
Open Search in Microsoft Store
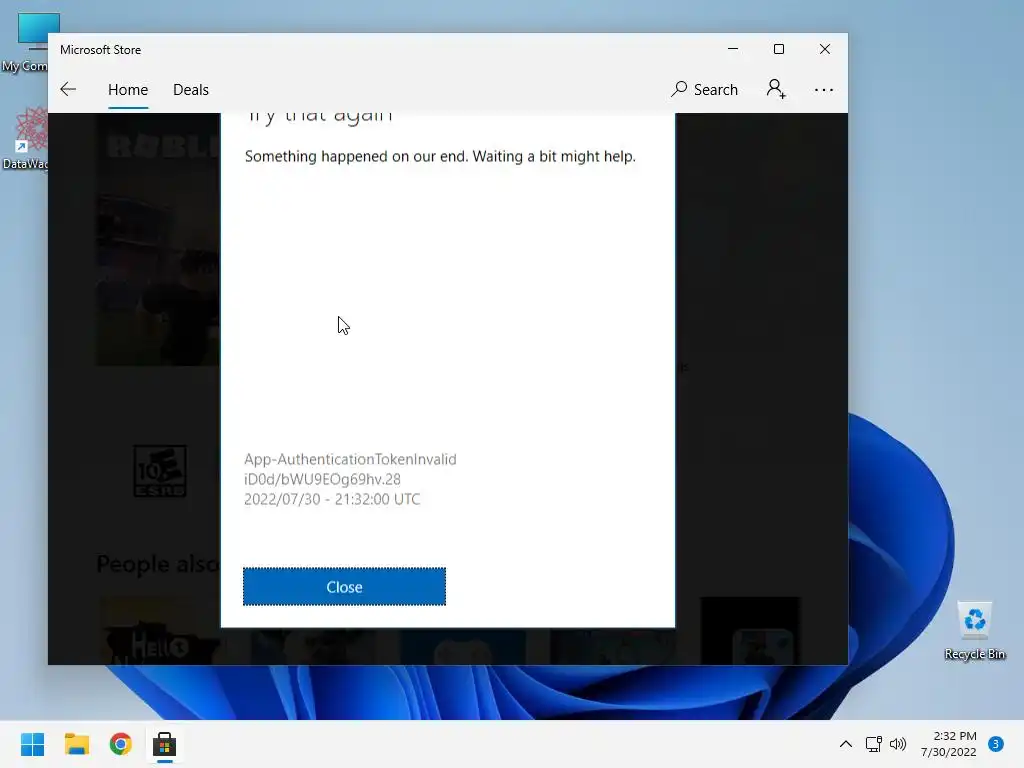[705, 89]
